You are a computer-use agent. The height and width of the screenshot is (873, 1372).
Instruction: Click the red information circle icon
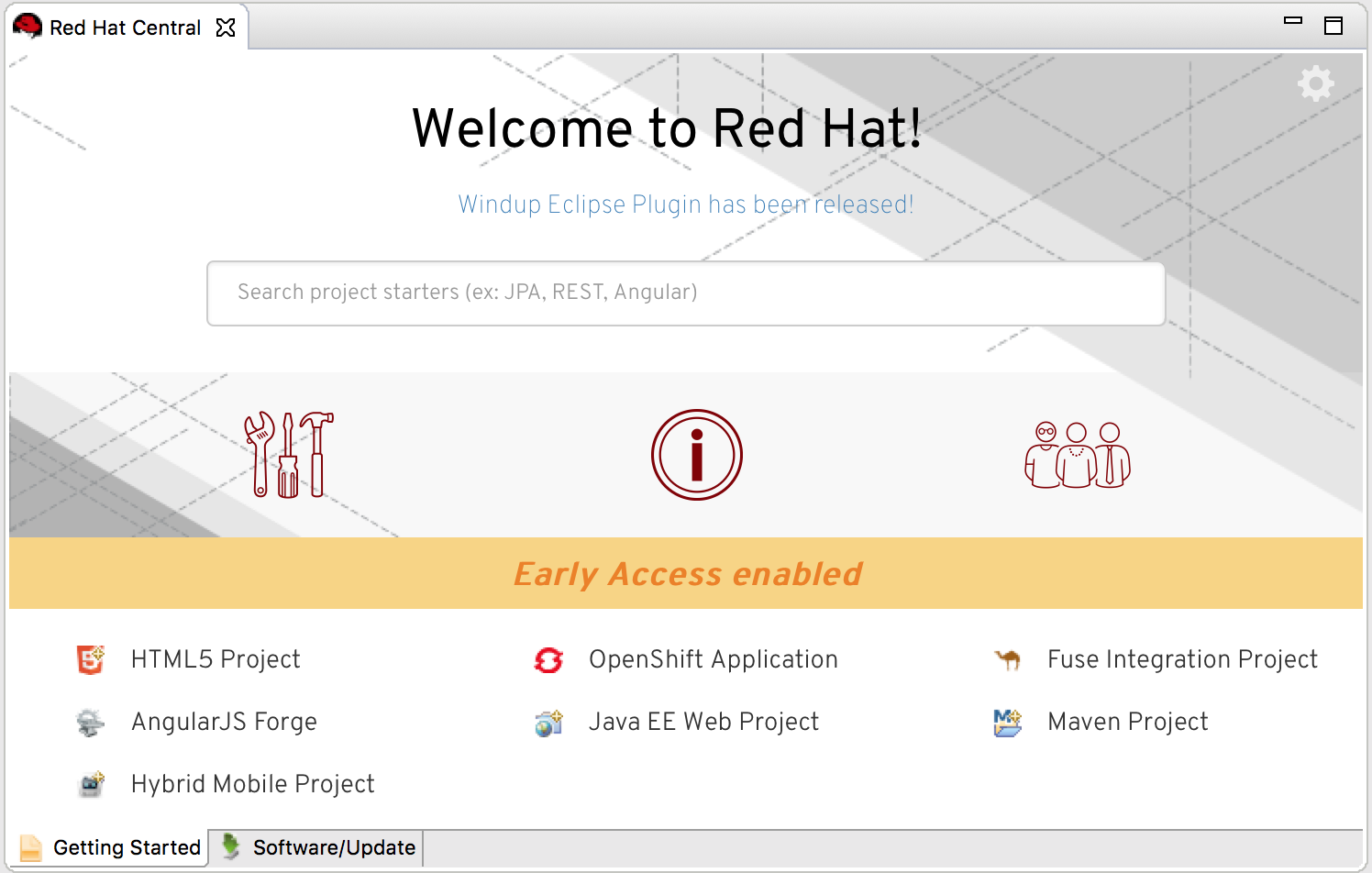tap(697, 455)
